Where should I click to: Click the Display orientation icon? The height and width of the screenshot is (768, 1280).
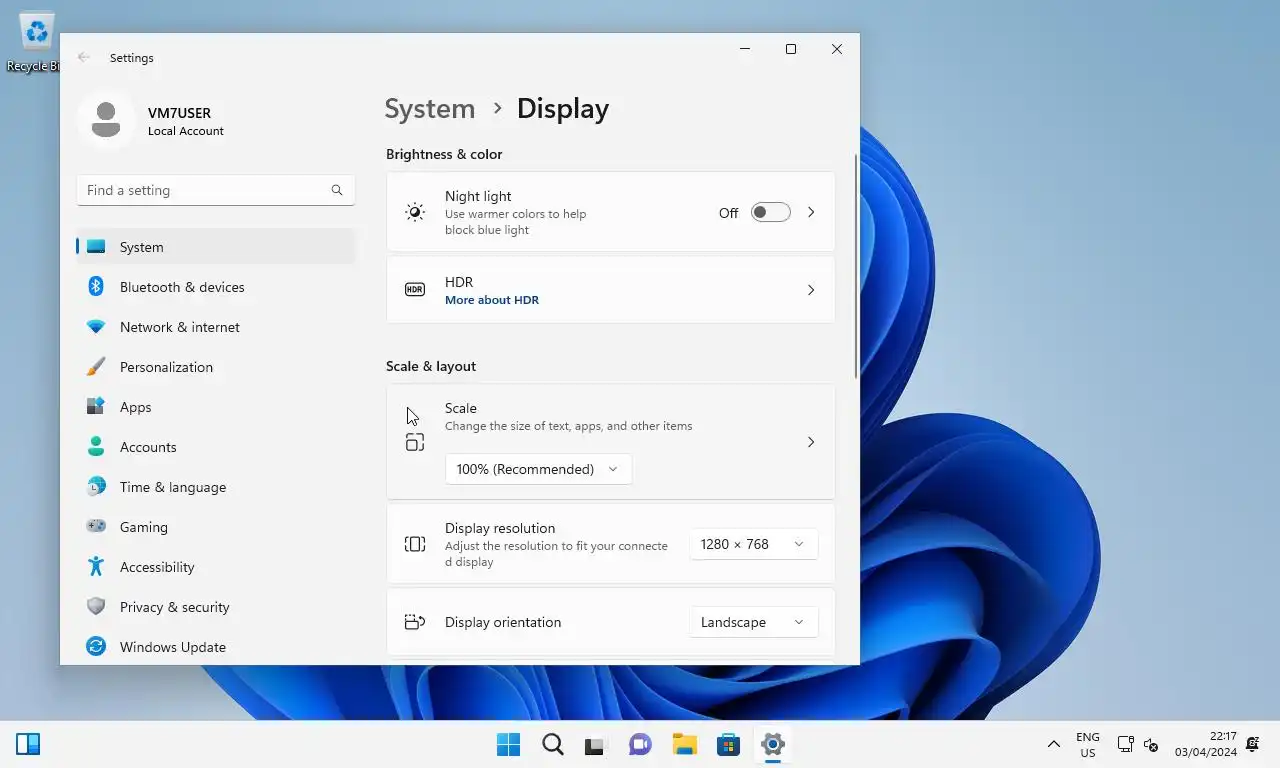point(415,622)
